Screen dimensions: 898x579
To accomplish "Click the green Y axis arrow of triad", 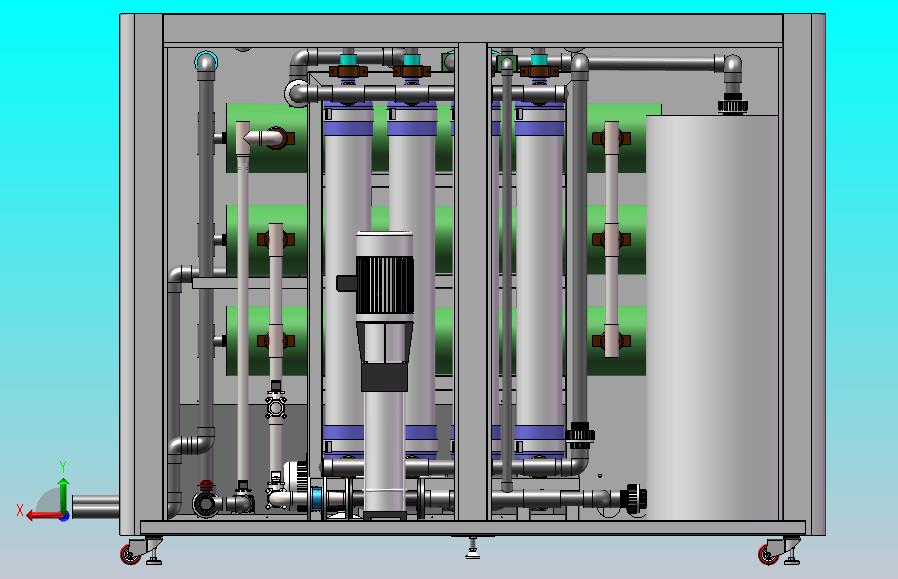I will click(x=64, y=496).
